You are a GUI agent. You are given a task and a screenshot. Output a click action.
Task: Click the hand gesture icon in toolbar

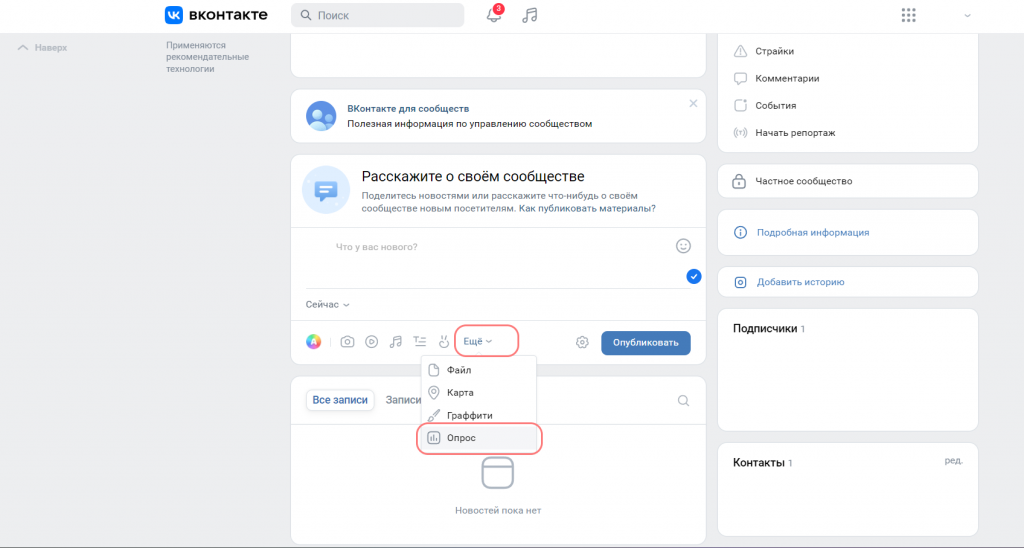click(444, 342)
